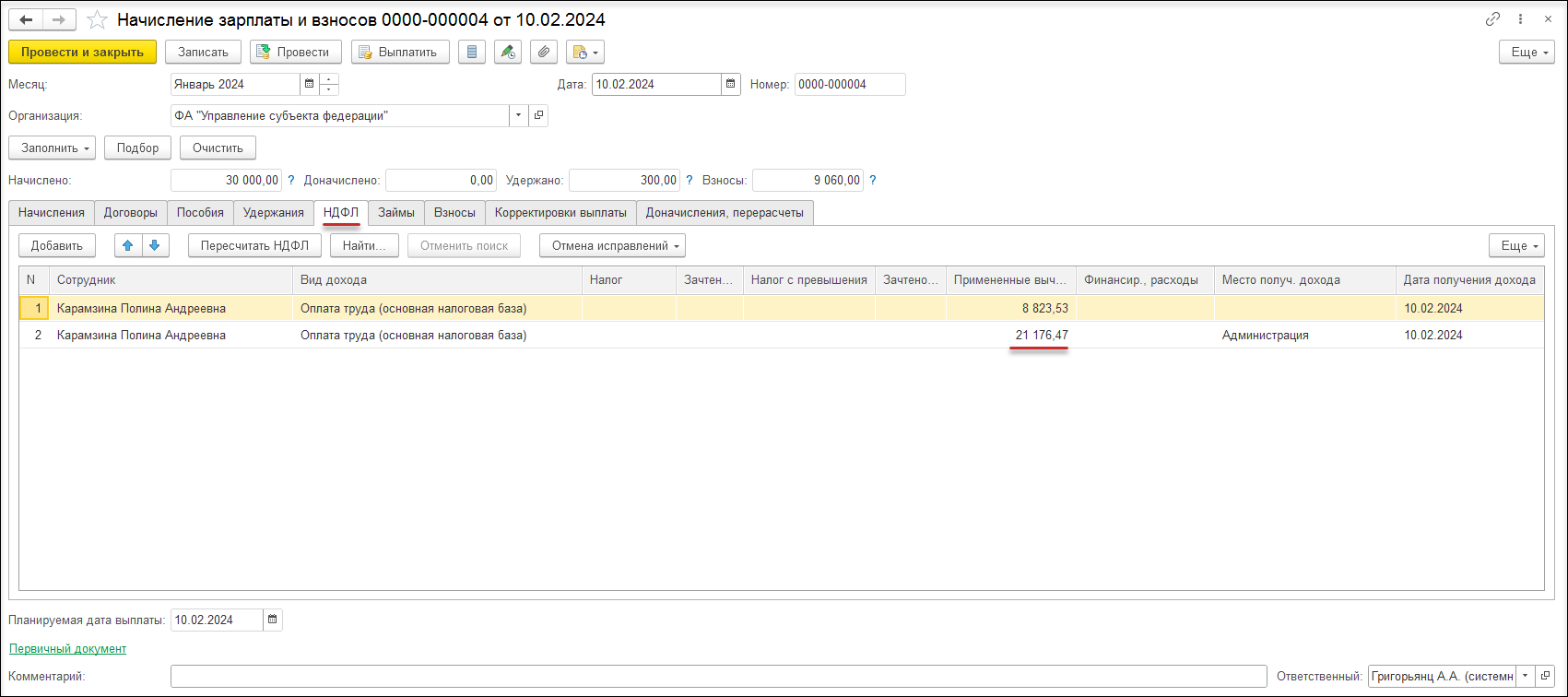Open the Отмена исправлений dropdown

[612, 245]
